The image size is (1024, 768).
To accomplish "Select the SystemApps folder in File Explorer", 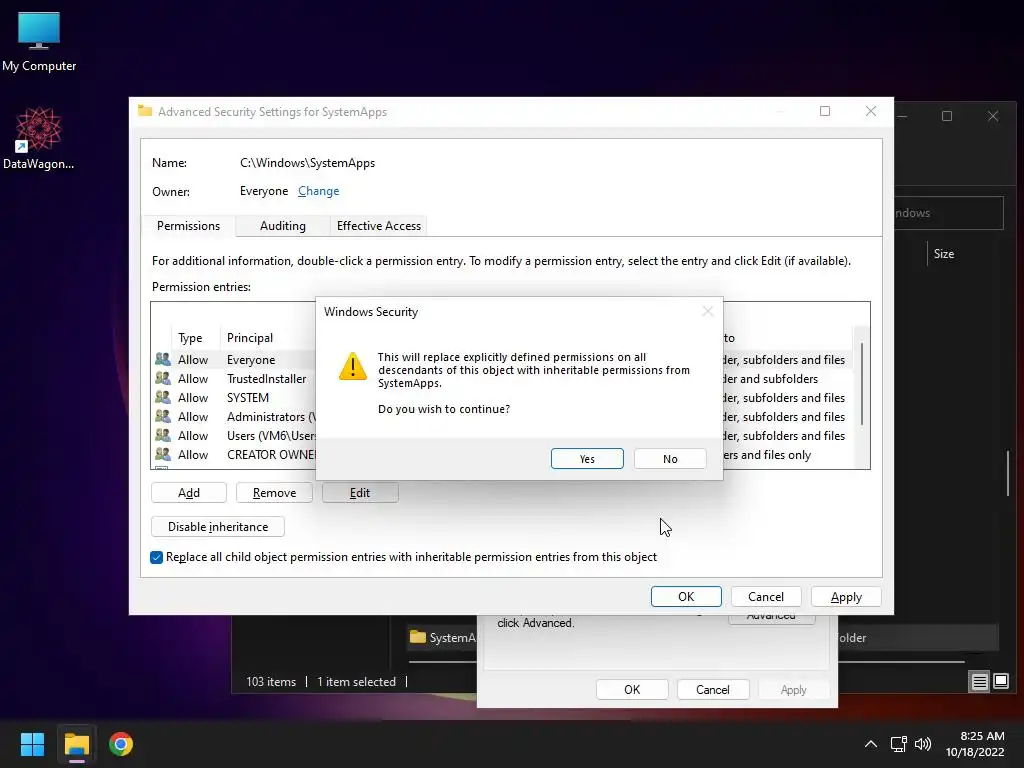I will [443, 637].
